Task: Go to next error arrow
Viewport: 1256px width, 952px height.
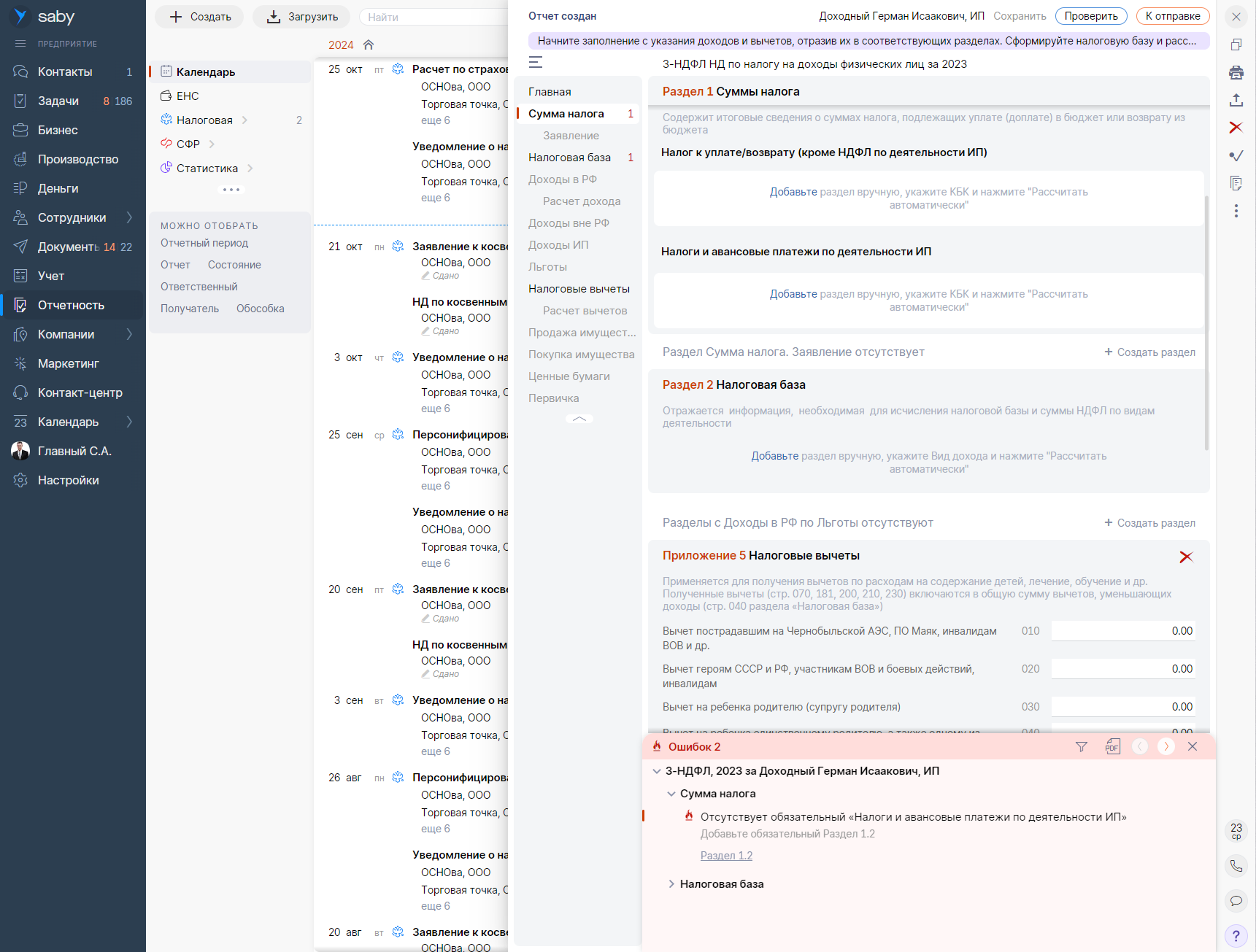Action: tap(1166, 746)
